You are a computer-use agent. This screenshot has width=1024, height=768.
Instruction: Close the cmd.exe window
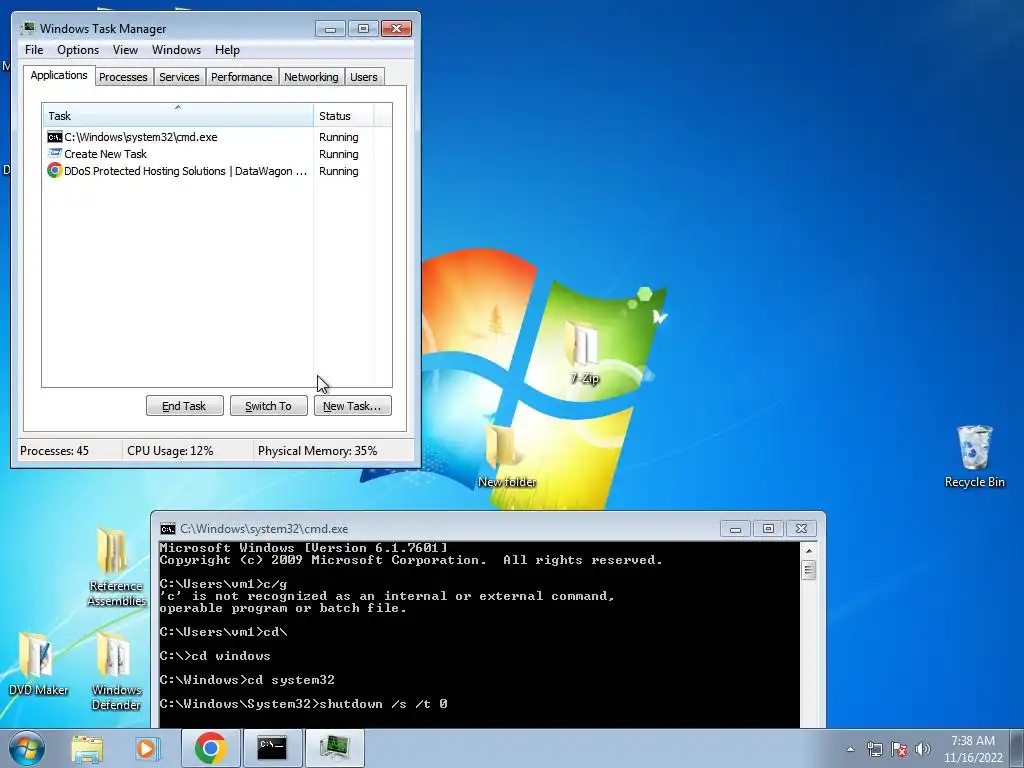point(801,528)
